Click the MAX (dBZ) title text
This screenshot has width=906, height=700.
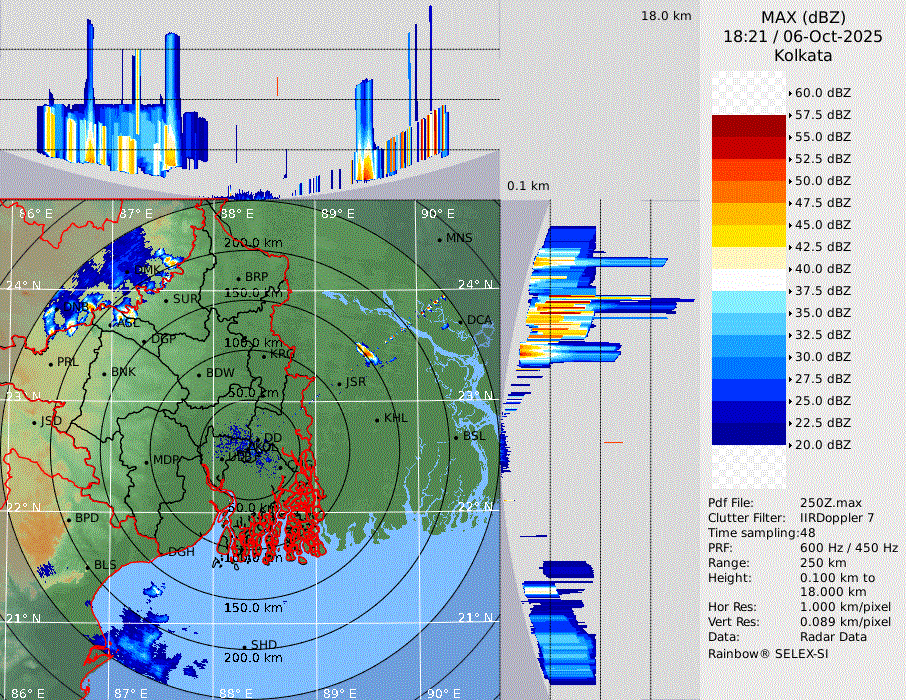tap(803, 17)
